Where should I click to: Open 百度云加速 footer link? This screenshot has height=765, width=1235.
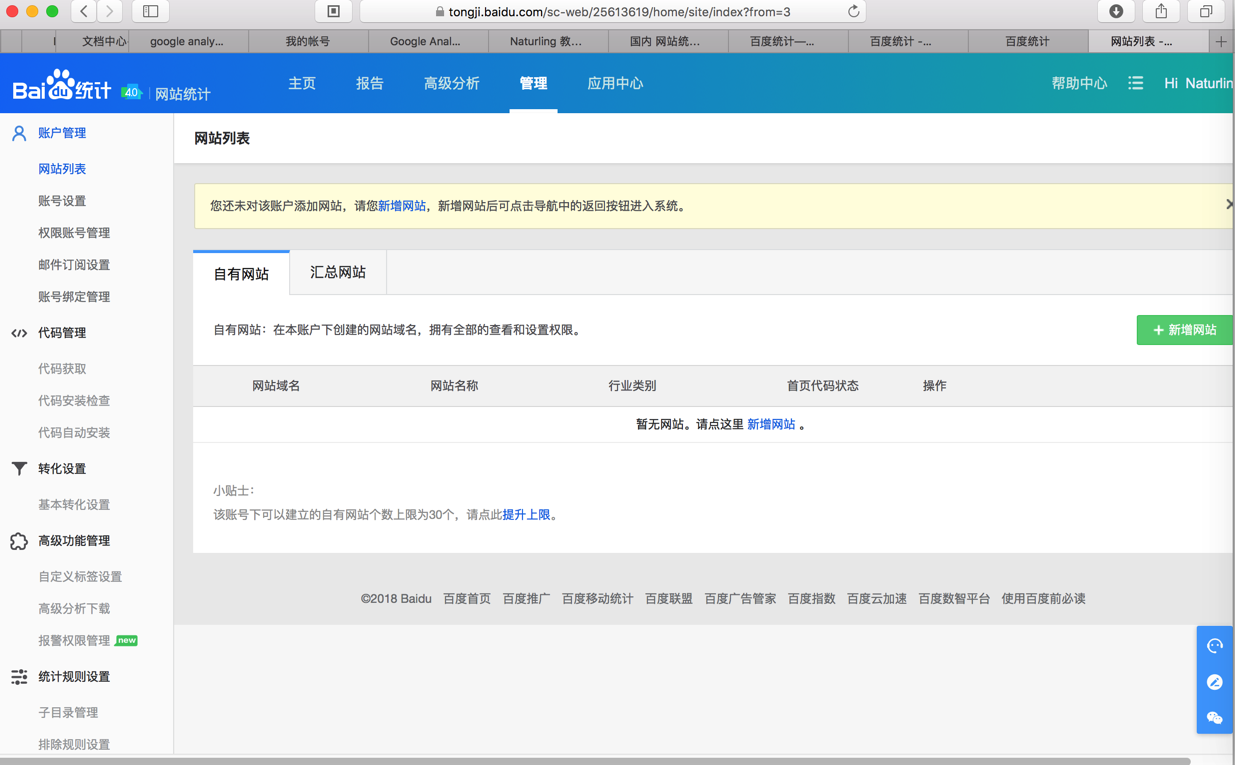[877, 599]
